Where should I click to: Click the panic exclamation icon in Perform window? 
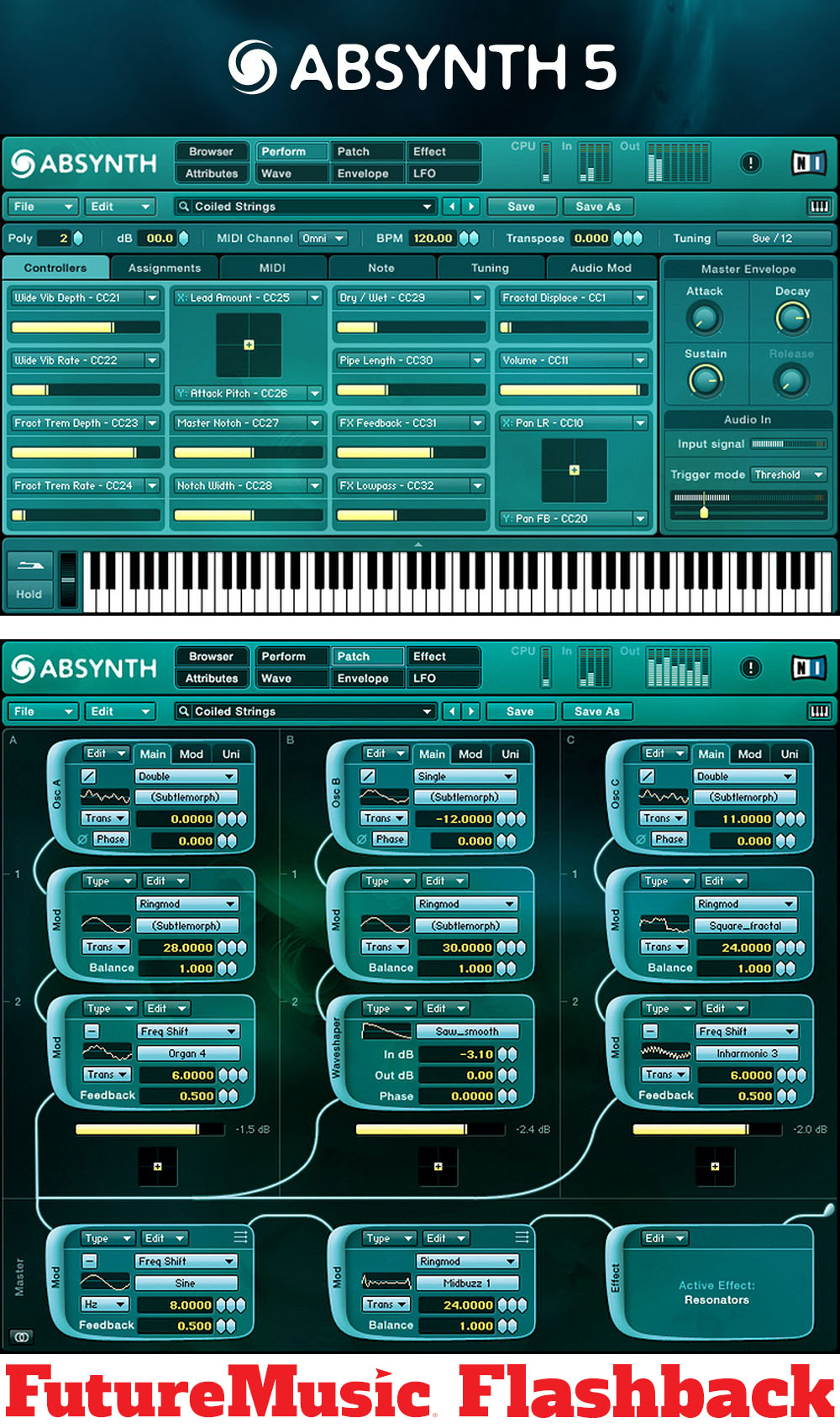click(x=750, y=163)
